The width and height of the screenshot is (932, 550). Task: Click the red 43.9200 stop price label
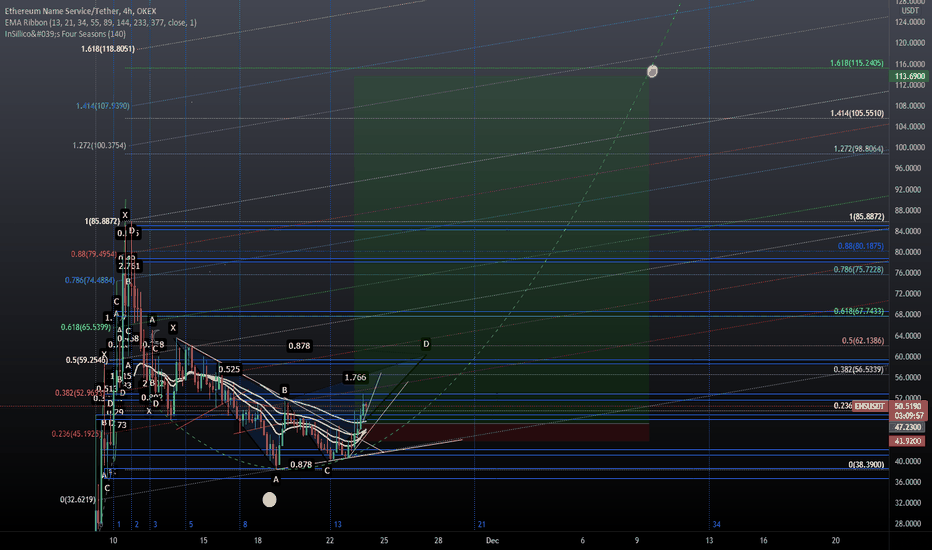coord(908,441)
